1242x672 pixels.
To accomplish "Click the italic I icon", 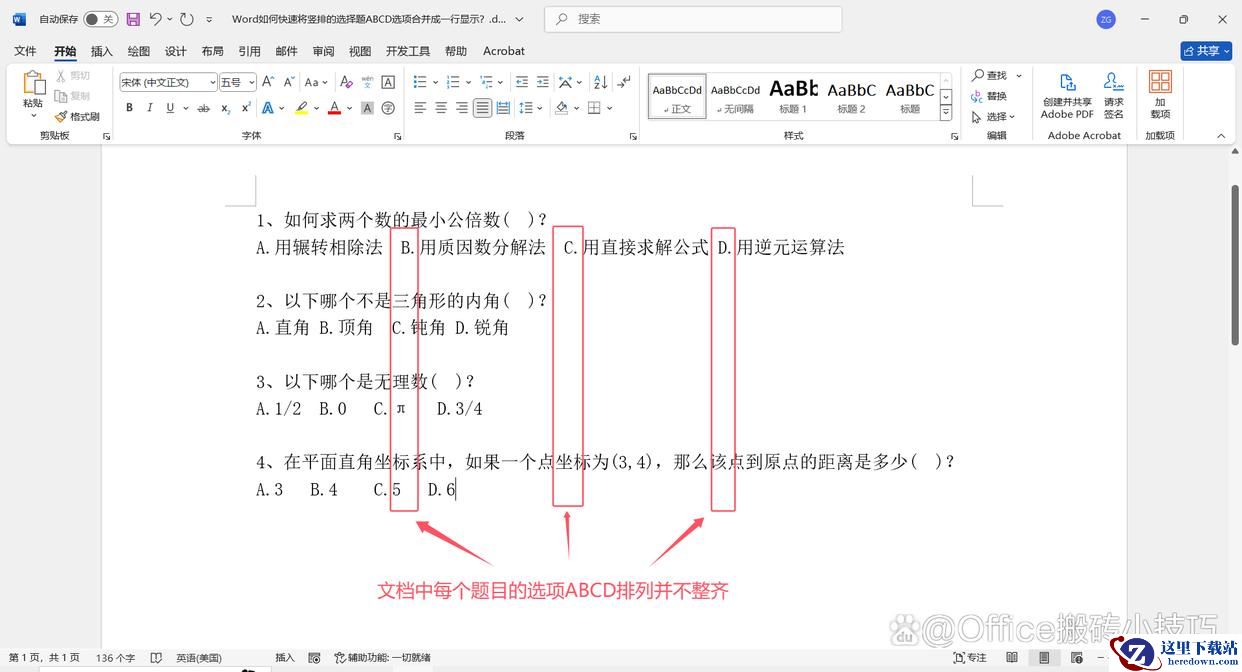I will (x=150, y=108).
